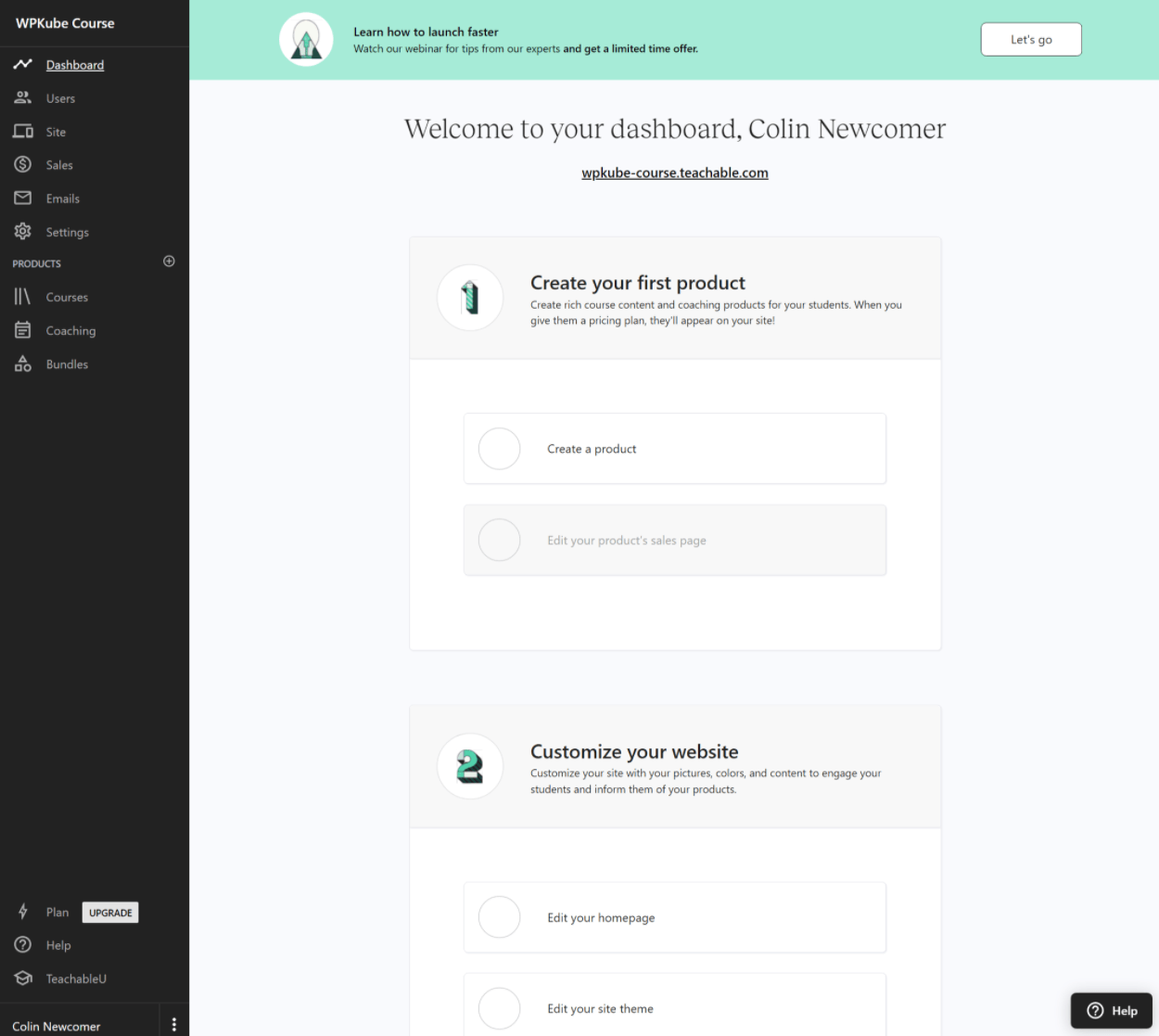Click the Plan lightning bolt icon
The image size is (1159, 1036).
click(x=23, y=912)
